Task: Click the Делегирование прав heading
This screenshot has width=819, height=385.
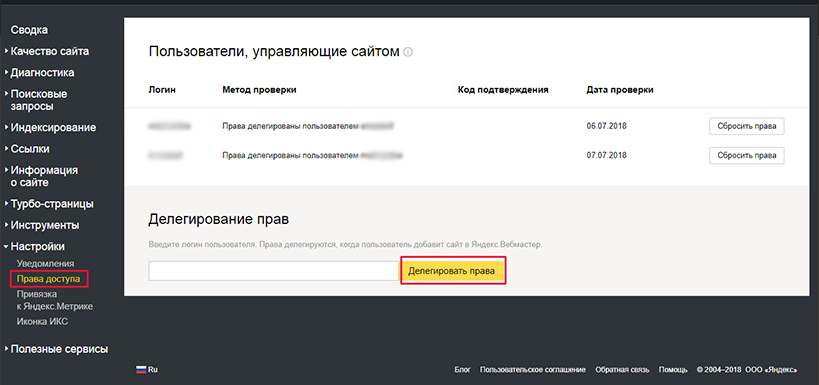Action: [x=219, y=219]
